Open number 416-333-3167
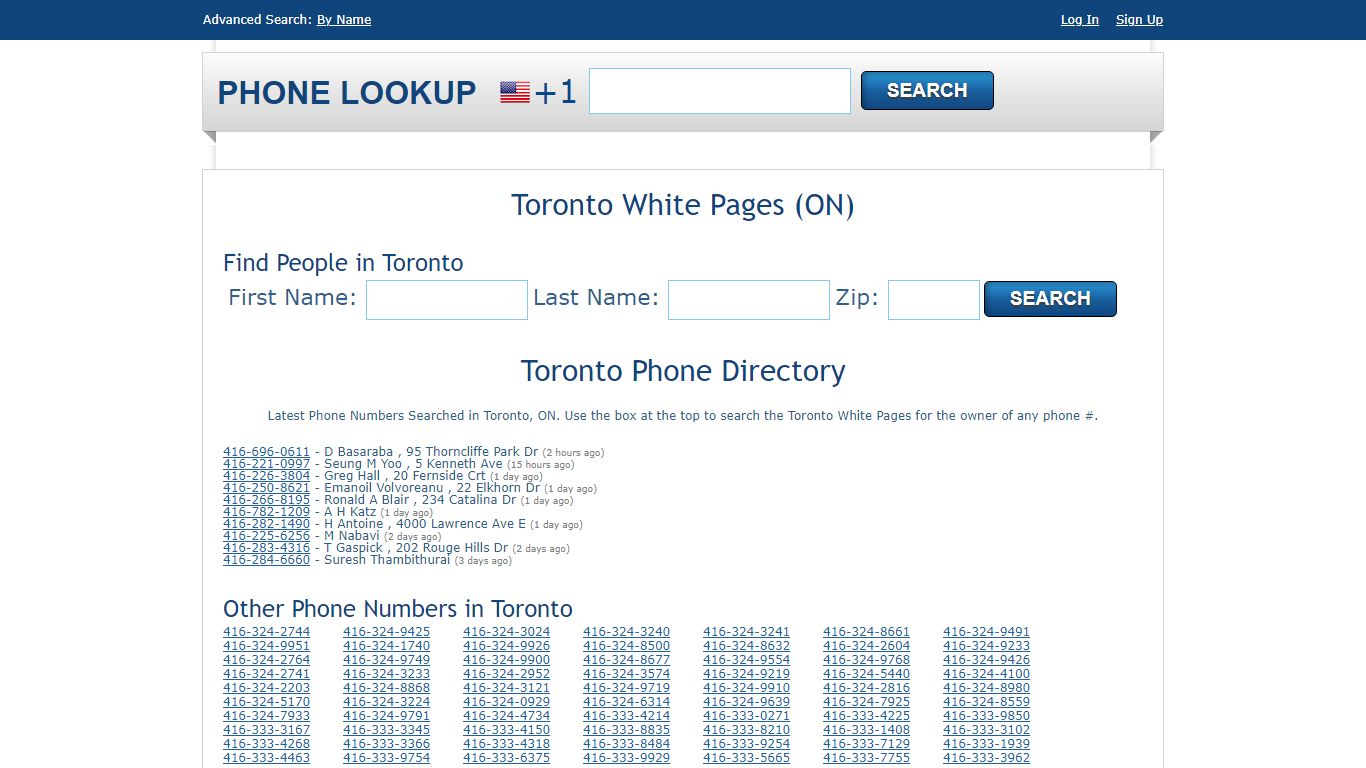 (x=267, y=730)
